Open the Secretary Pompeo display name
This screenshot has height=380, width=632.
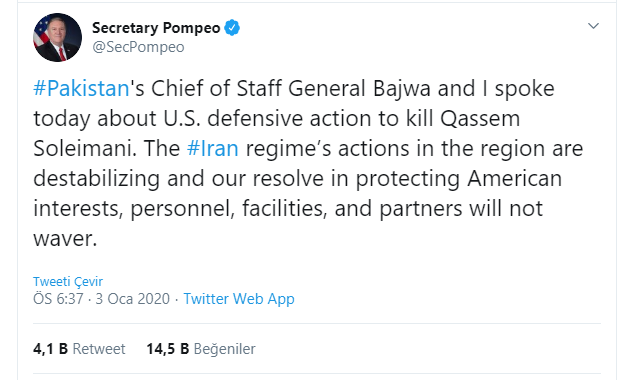(156, 28)
